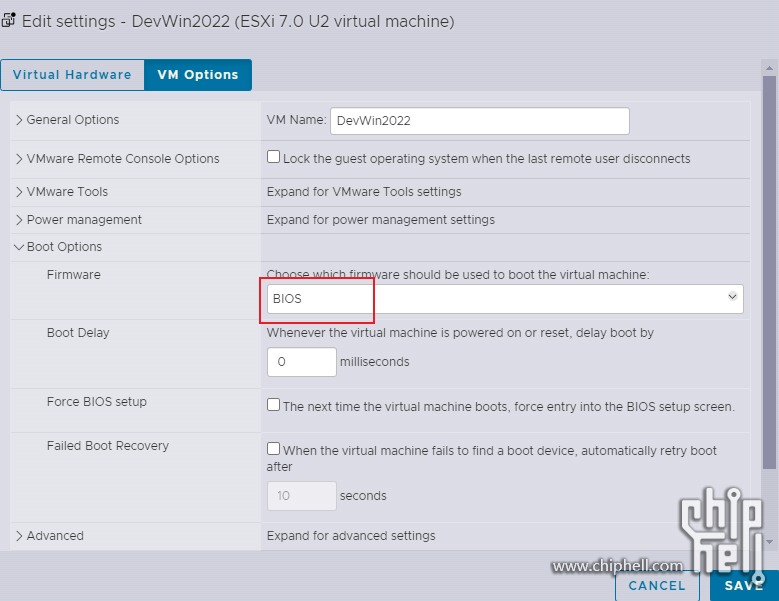
Task: Click 'Expand for power management settings' text
Action: [x=381, y=220]
